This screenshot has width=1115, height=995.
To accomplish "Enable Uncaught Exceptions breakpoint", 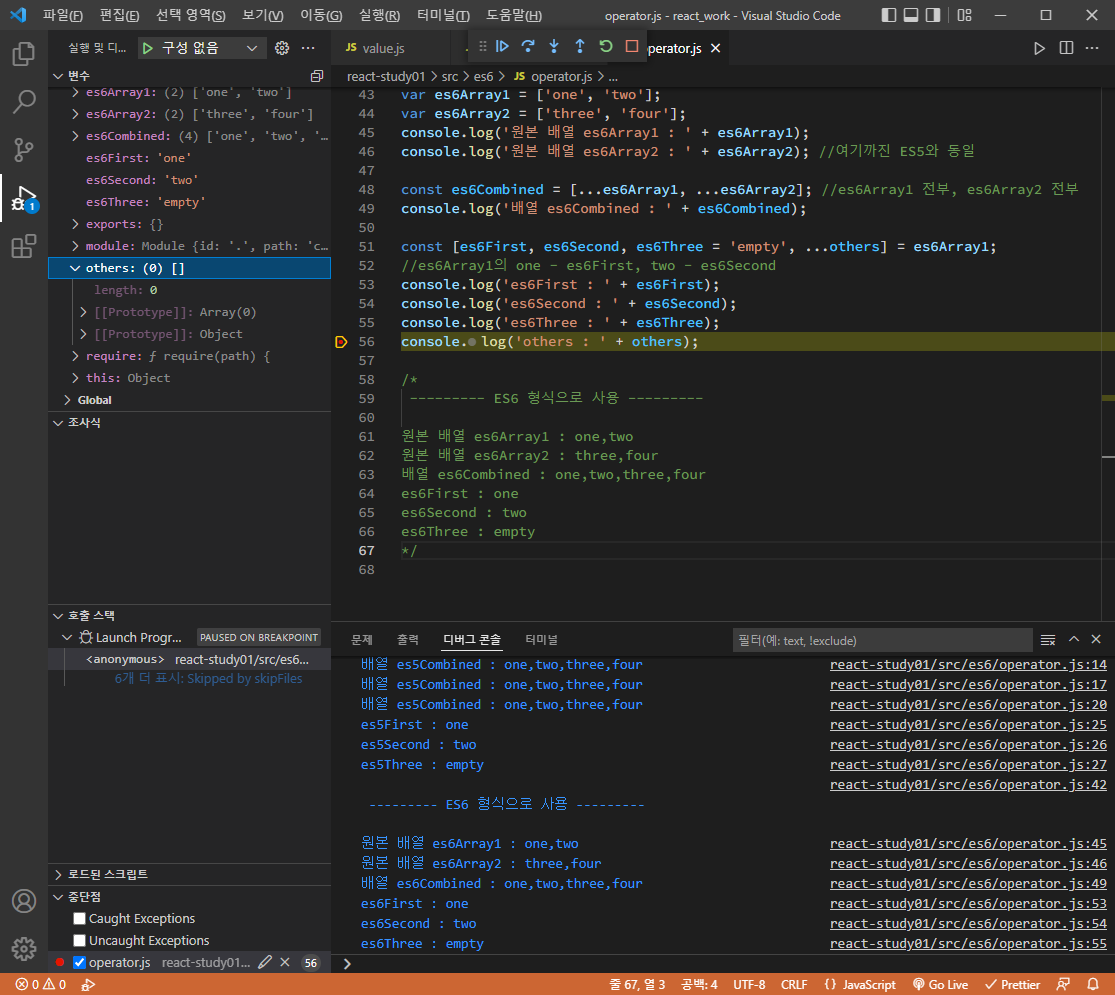I will (80, 940).
